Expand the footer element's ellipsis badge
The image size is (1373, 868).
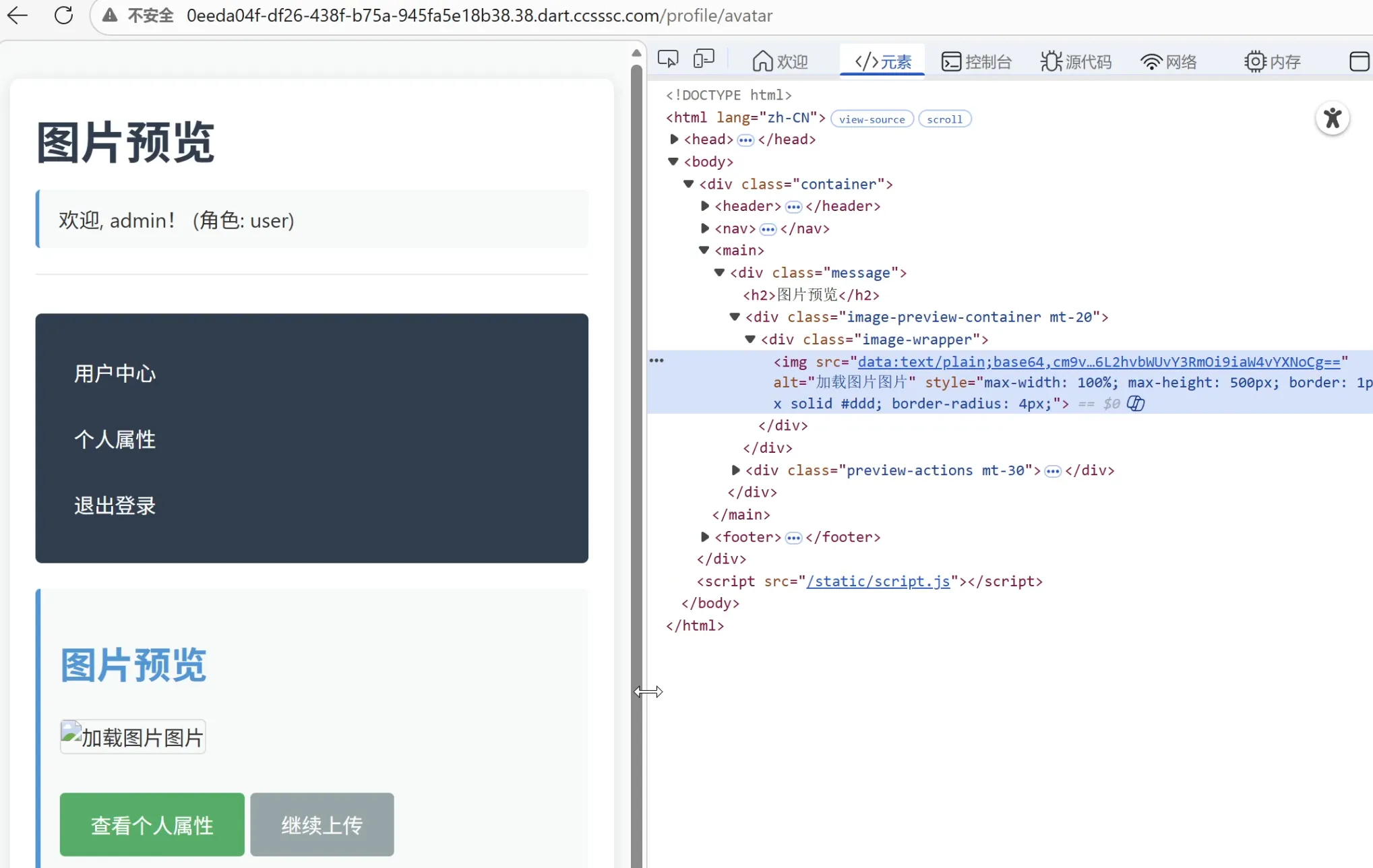click(793, 538)
